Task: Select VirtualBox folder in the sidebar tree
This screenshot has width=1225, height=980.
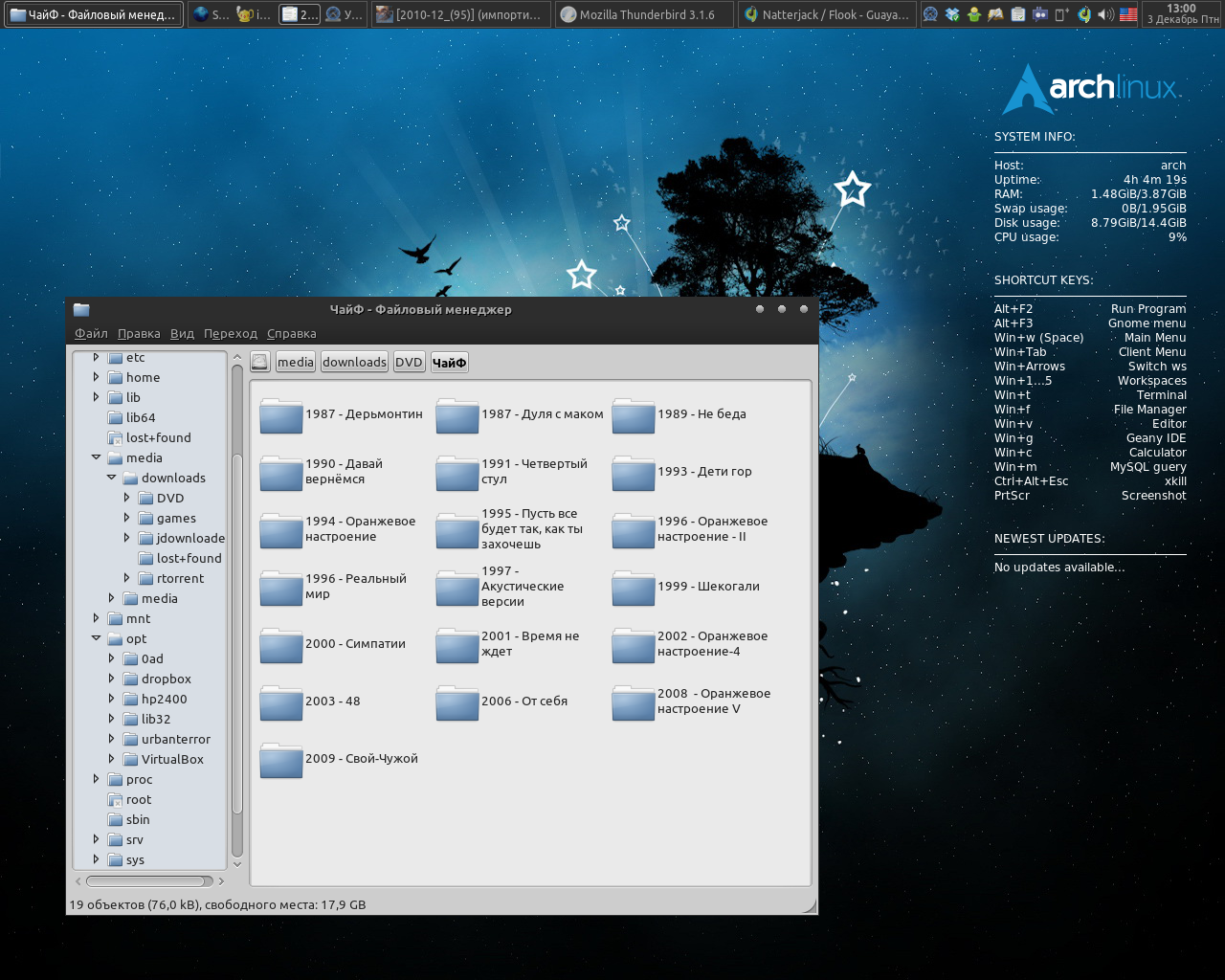Action: point(172,759)
